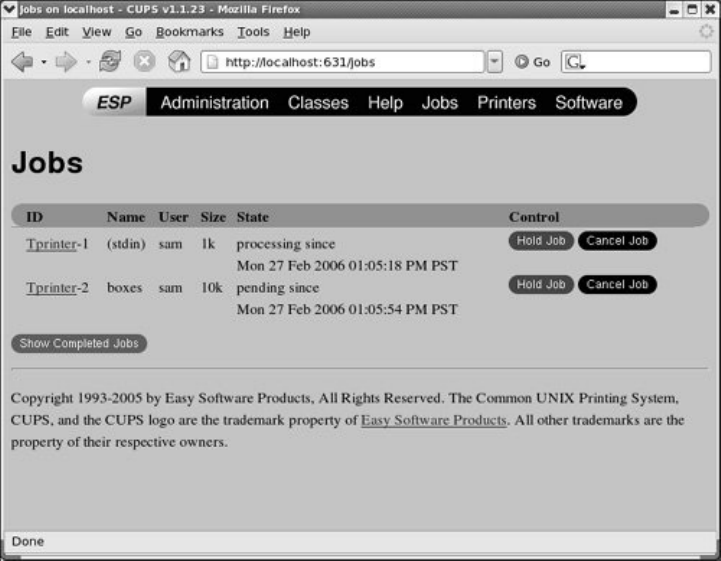The image size is (721, 561).
Task: Click the Control column header
Action: tap(534, 217)
